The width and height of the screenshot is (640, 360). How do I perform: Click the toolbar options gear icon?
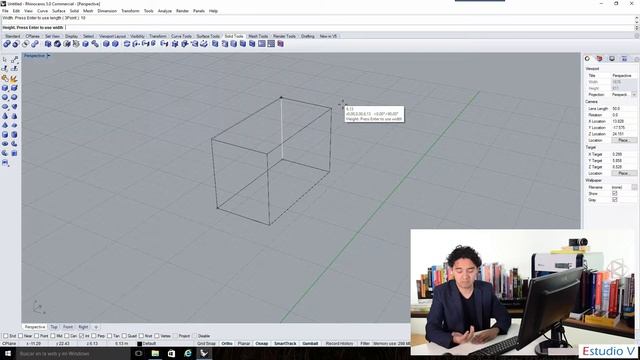click(636, 36)
